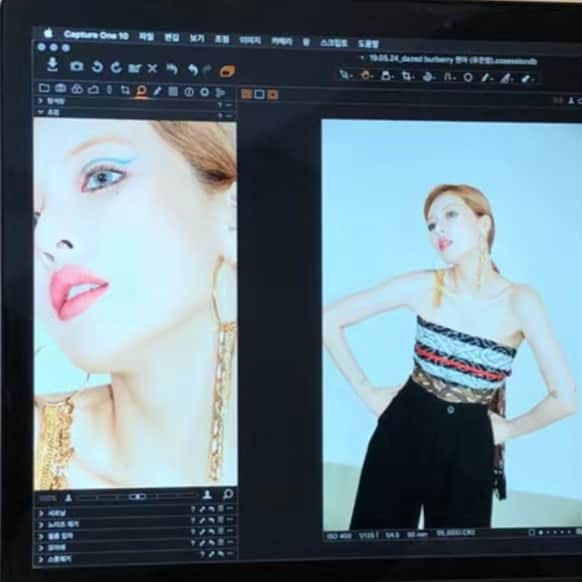Open the session document title dropdown arrow
Viewport: 582px width, 582px height.
pyautogui.click(x=362, y=58)
